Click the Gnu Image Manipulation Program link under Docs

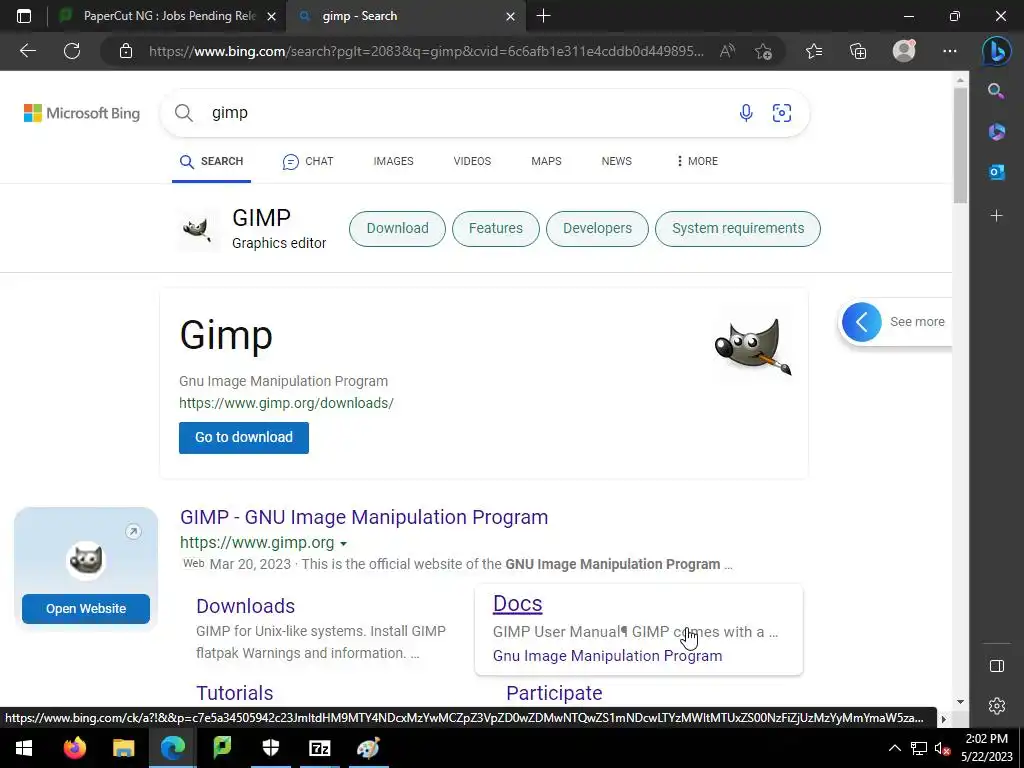[607, 656]
